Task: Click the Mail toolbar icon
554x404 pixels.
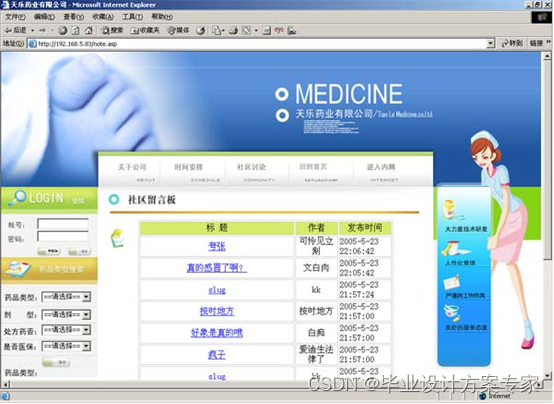Action: 216,30
